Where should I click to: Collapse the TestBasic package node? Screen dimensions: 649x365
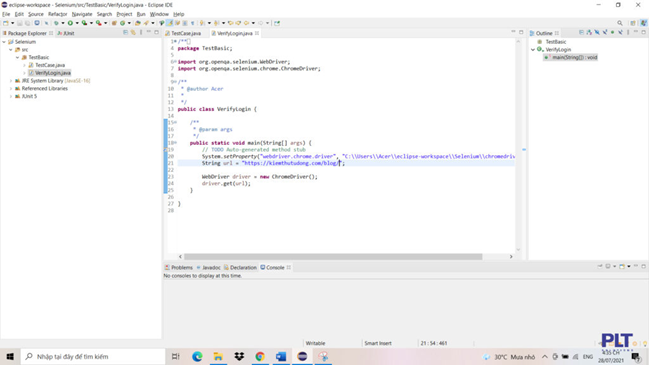coord(17,58)
